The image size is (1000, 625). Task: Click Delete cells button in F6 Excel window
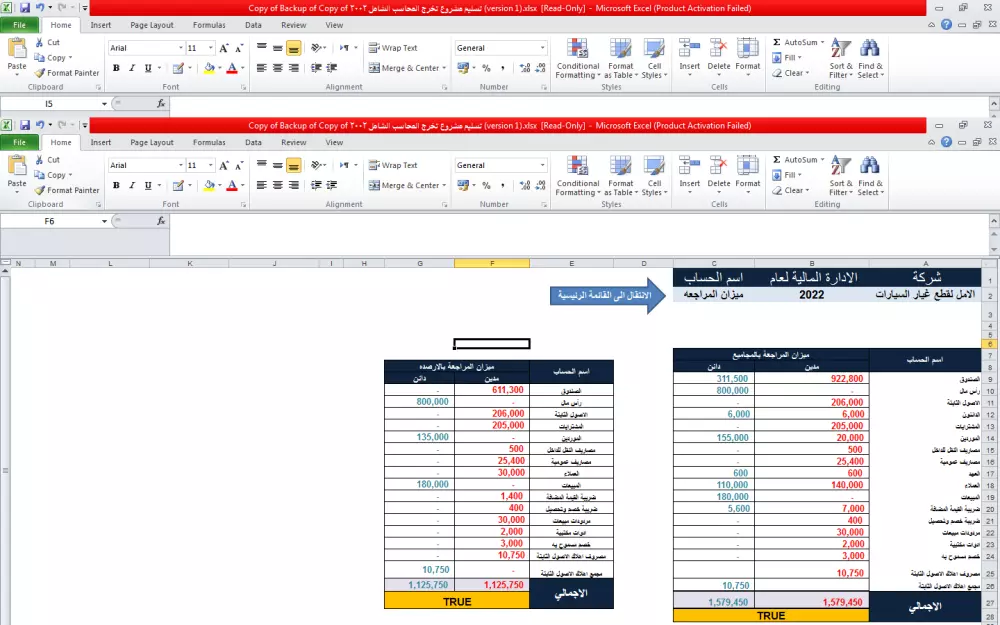click(719, 175)
